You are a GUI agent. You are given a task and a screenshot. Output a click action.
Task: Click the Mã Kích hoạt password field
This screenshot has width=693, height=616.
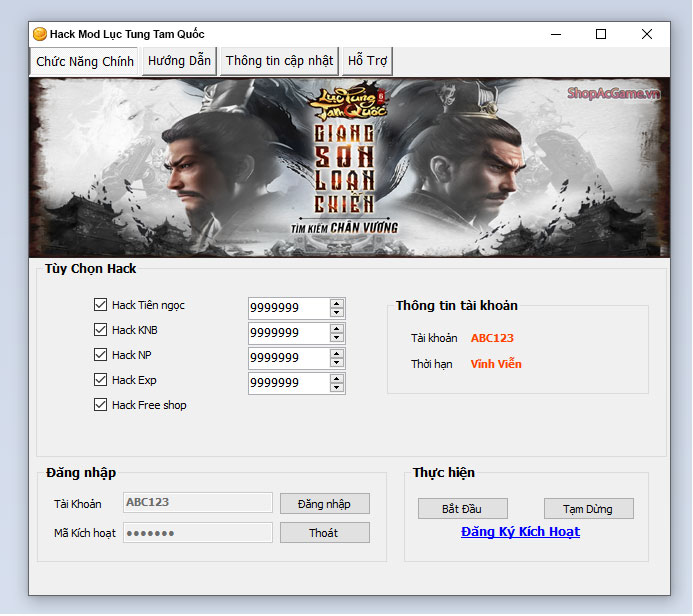(x=198, y=533)
